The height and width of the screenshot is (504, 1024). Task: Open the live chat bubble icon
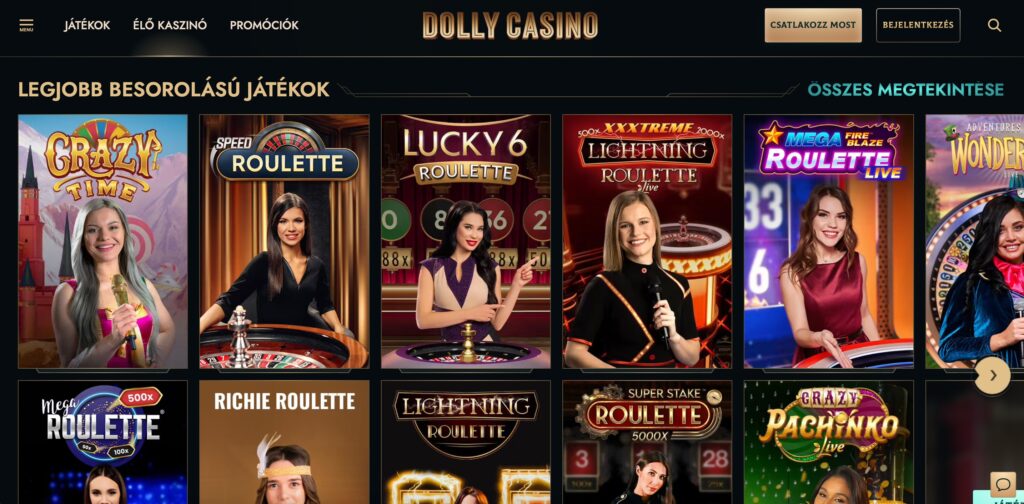[1002, 484]
